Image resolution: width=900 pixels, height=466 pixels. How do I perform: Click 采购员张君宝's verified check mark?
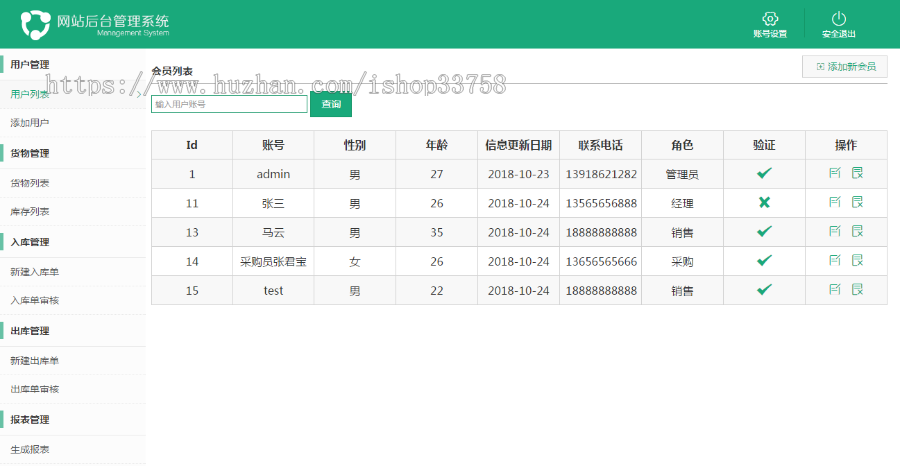click(764, 261)
